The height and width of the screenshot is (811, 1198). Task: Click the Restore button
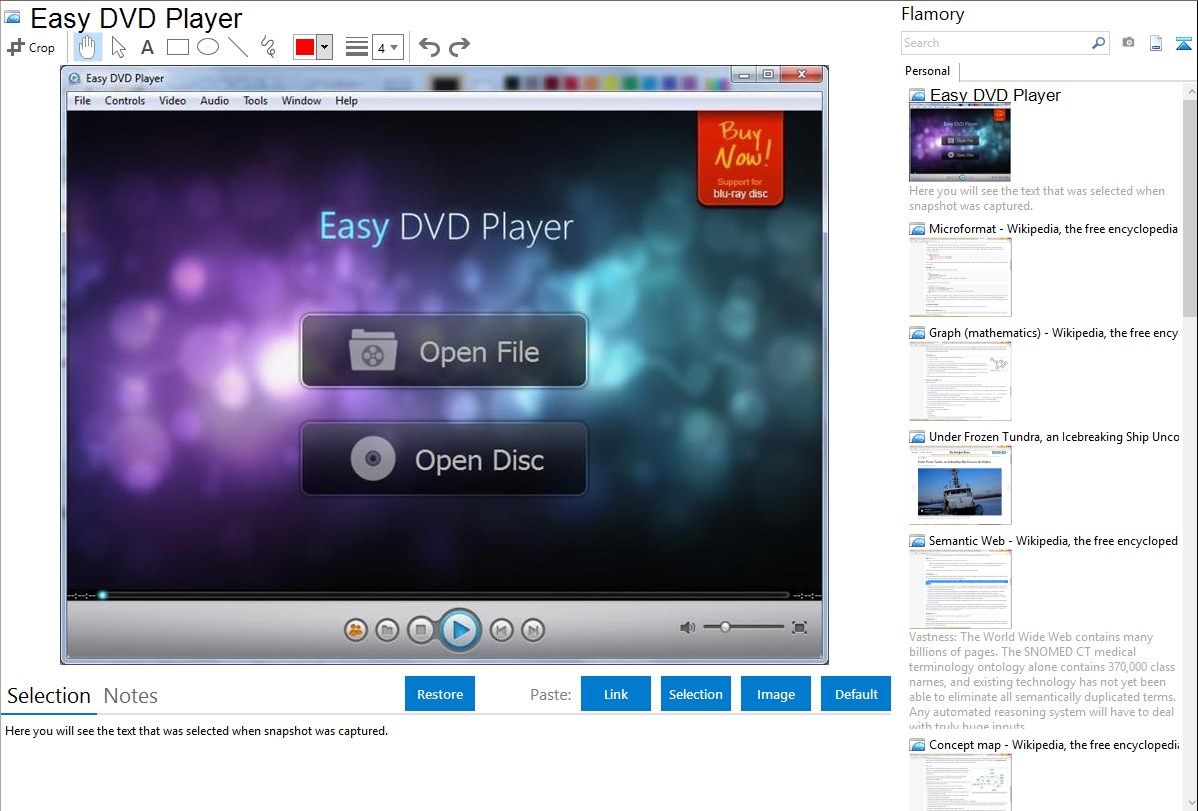[x=440, y=693]
